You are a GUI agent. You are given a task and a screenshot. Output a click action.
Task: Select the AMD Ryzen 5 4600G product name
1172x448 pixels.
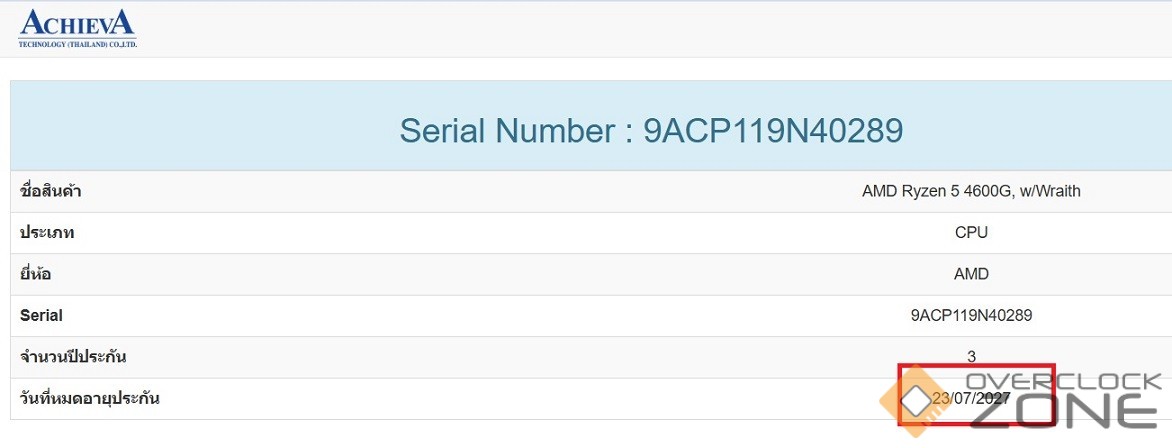click(970, 191)
